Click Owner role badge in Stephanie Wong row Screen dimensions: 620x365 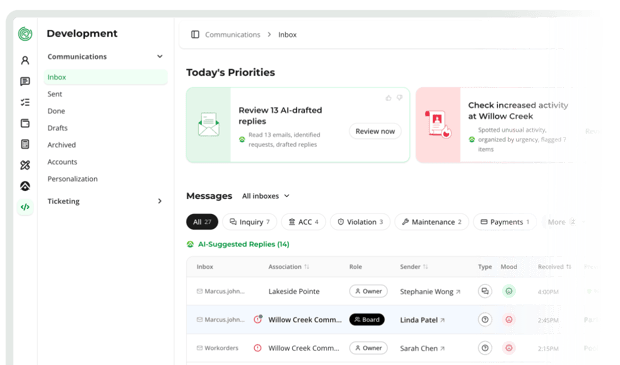tap(368, 291)
